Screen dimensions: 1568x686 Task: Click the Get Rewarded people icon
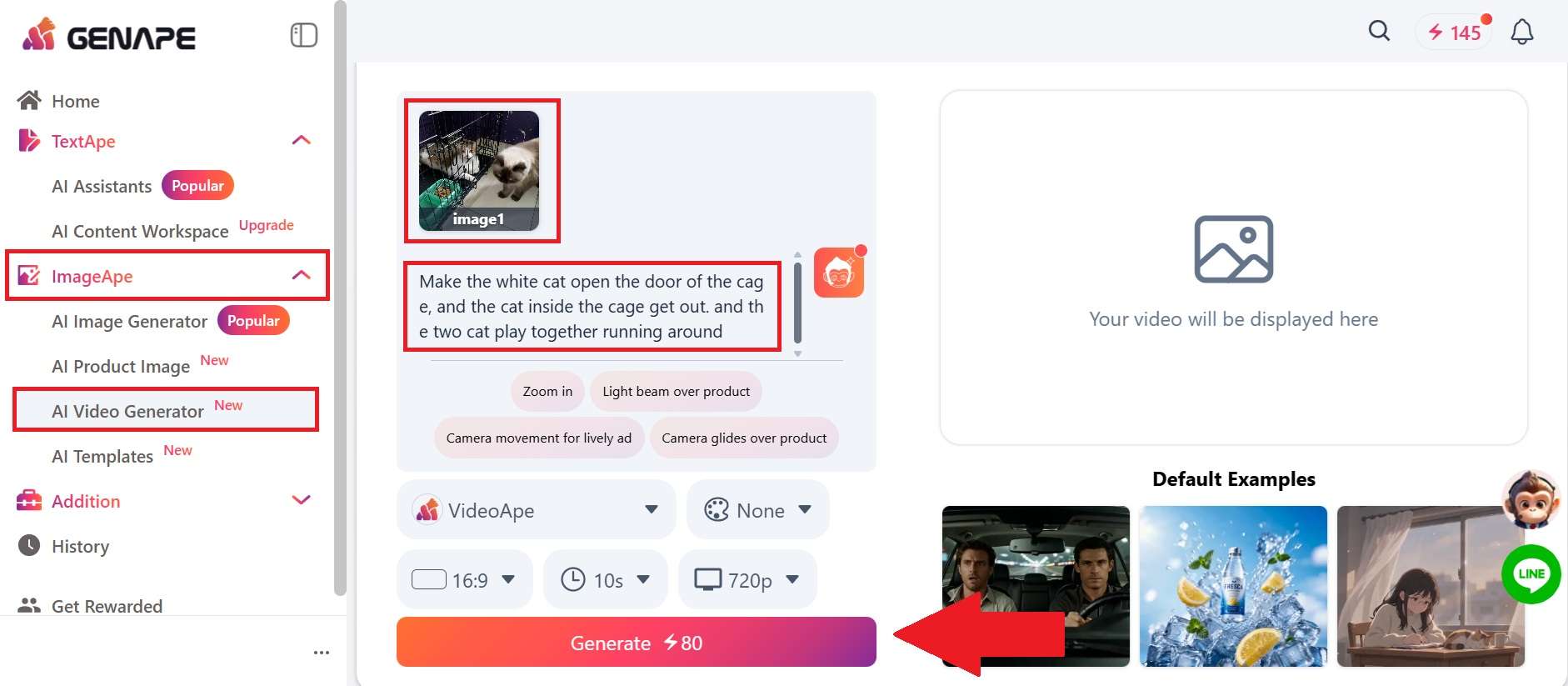pyautogui.click(x=29, y=605)
